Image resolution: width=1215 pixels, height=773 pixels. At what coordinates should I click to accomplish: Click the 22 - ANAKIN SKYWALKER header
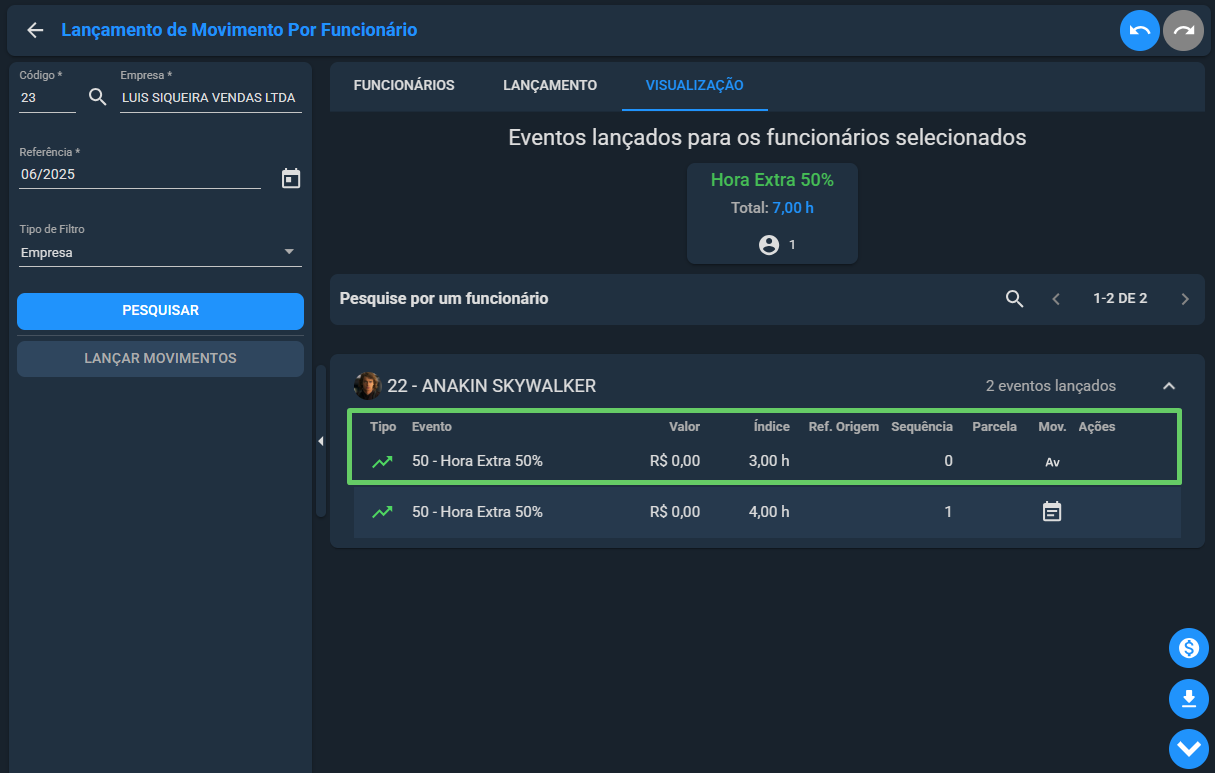[x=491, y=386]
